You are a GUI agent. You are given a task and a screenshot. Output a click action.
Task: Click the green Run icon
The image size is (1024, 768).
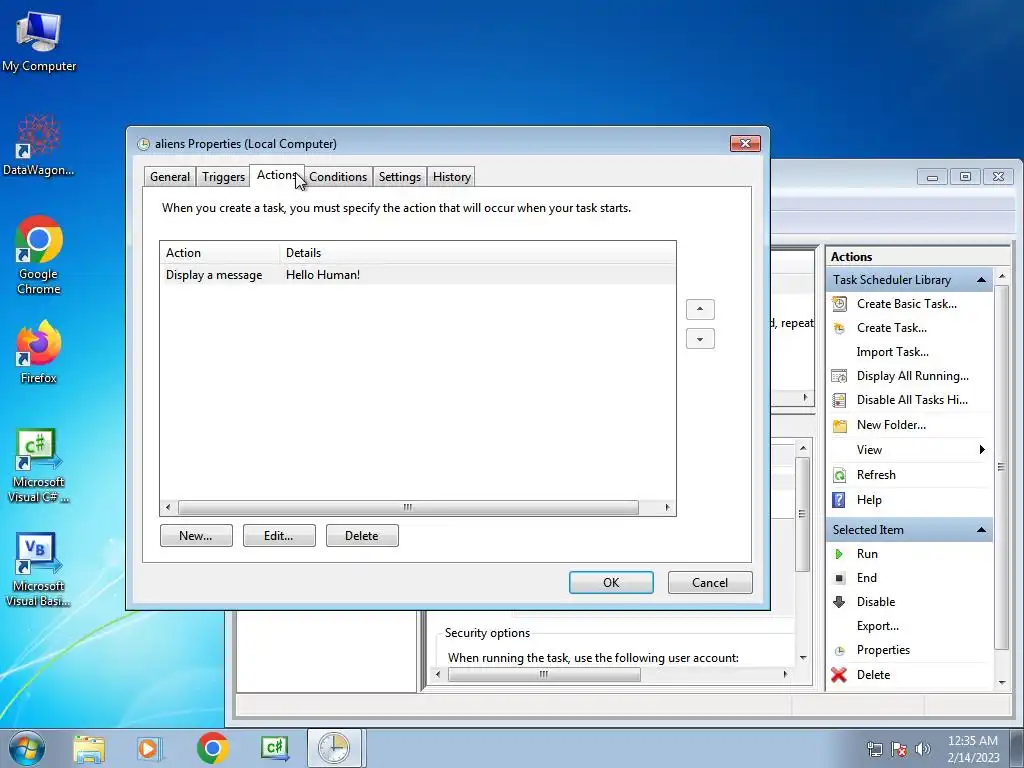[839, 554]
